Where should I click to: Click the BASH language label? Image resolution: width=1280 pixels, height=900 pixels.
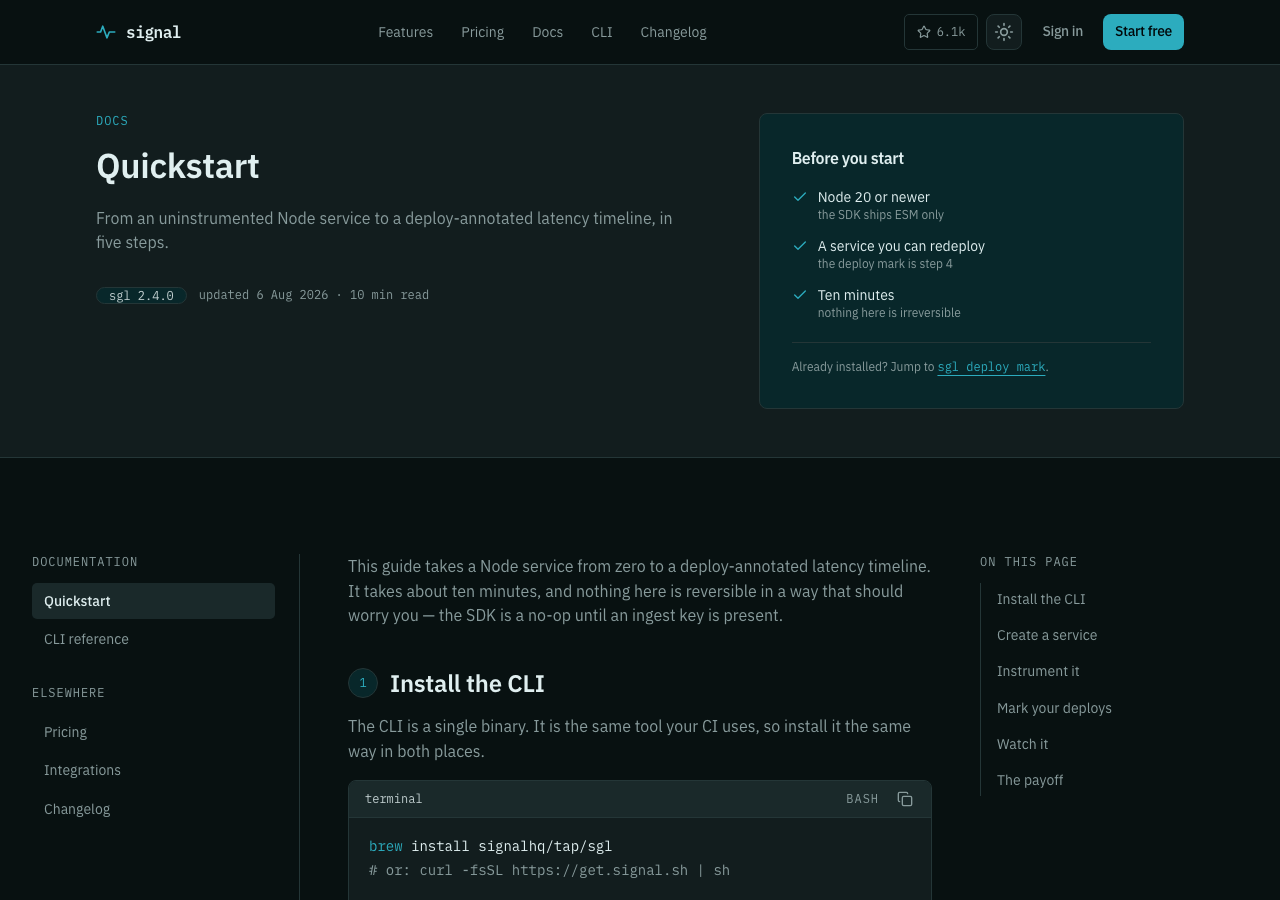click(862, 799)
